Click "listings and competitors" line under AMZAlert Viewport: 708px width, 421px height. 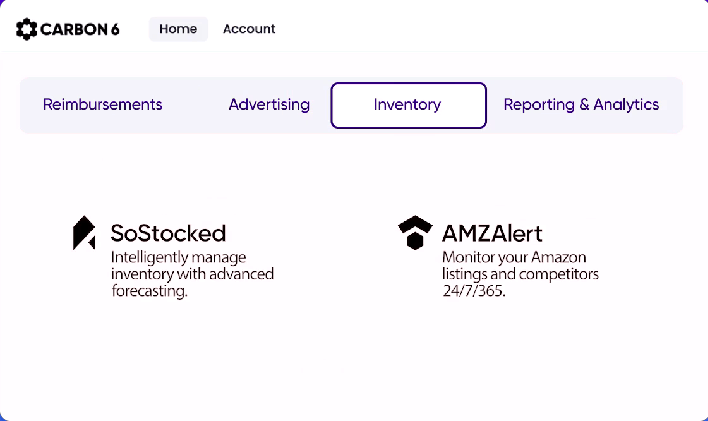520,273
